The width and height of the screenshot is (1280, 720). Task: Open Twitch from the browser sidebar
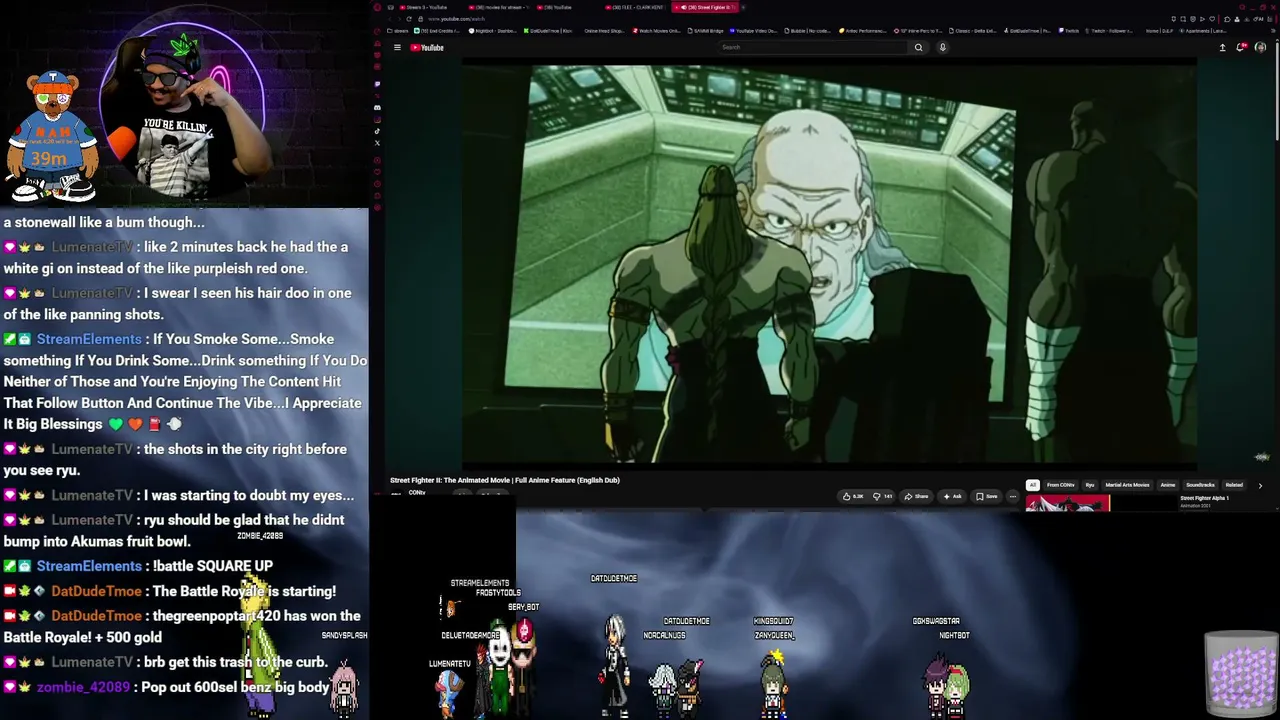tap(377, 83)
